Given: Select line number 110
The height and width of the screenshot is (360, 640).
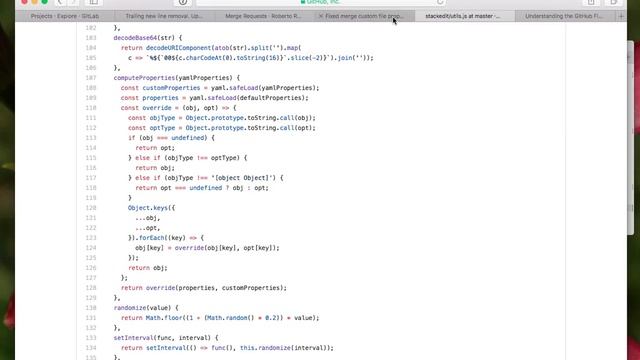Looking at the screenshot, I should click(x=91, y=108).
